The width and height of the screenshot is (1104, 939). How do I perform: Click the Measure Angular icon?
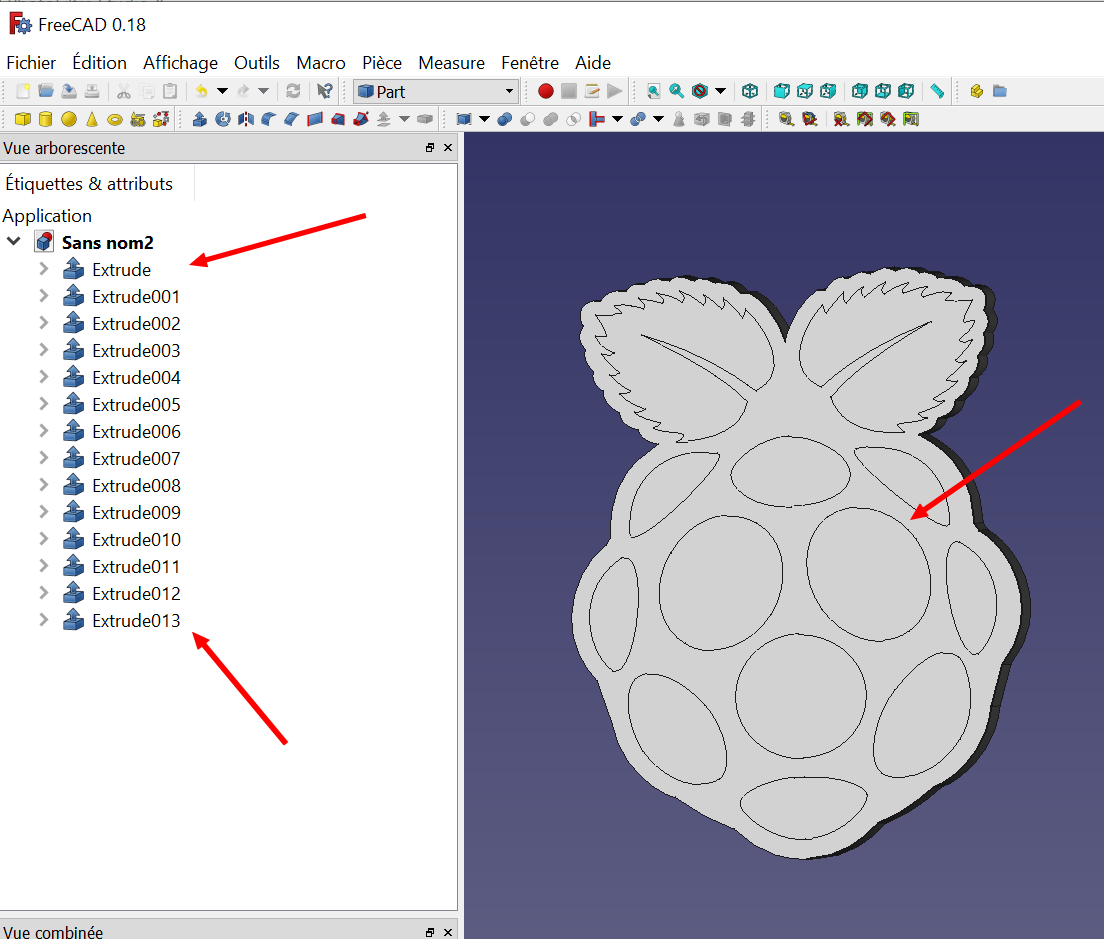pos(810,120)
